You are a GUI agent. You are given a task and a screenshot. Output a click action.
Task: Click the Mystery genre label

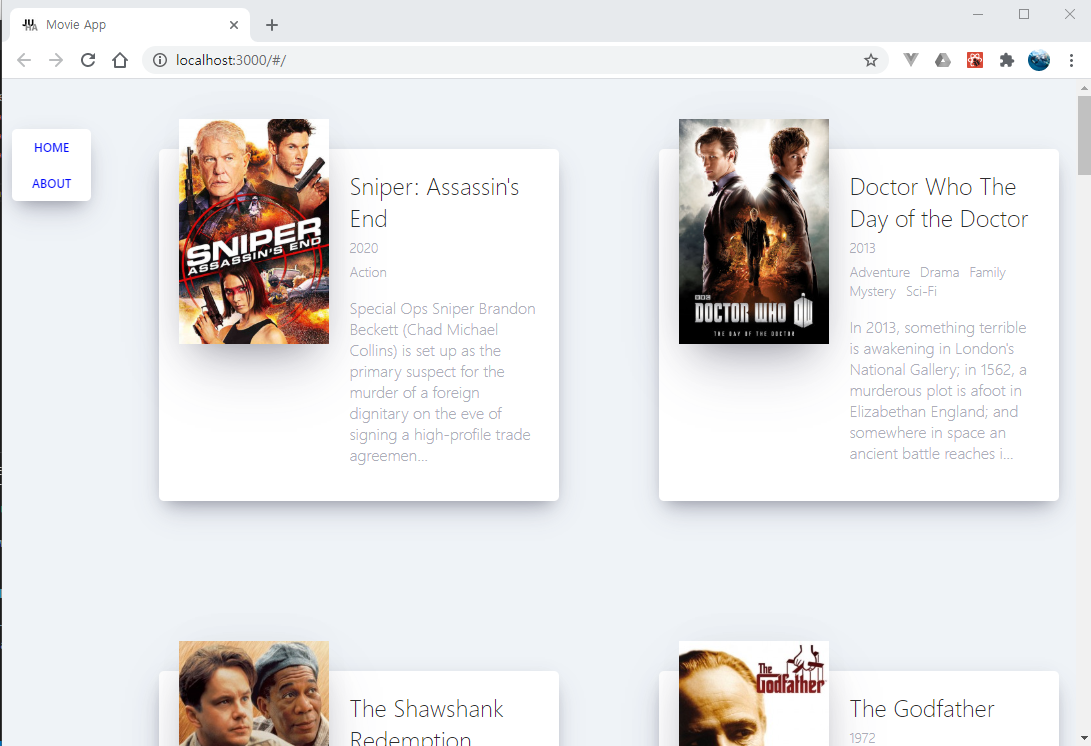pyautogui.click(x=873, y=291)
